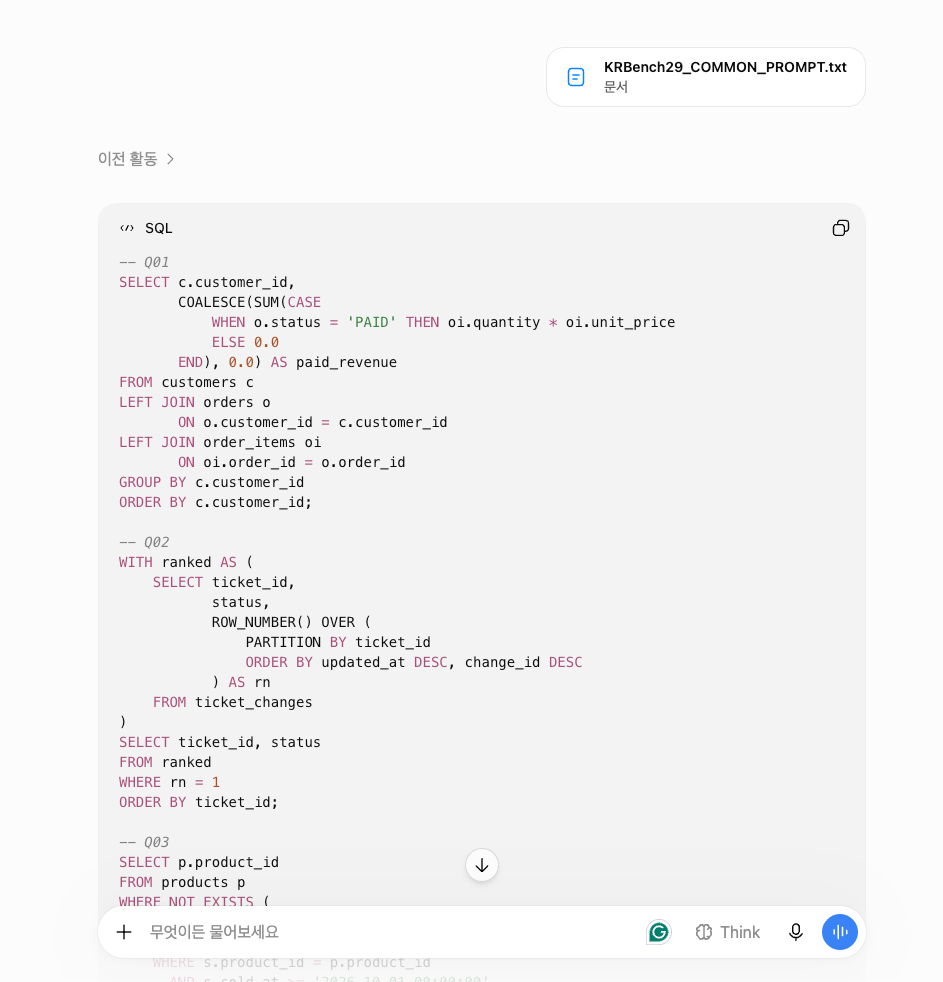
Task: Start voice mode with blue waveform button
Action: click(x=840, y=932)
